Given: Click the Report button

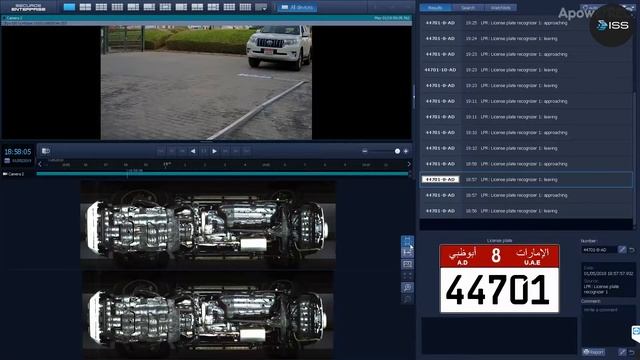Looking at the screenshot, I should [x=593, y=352].
